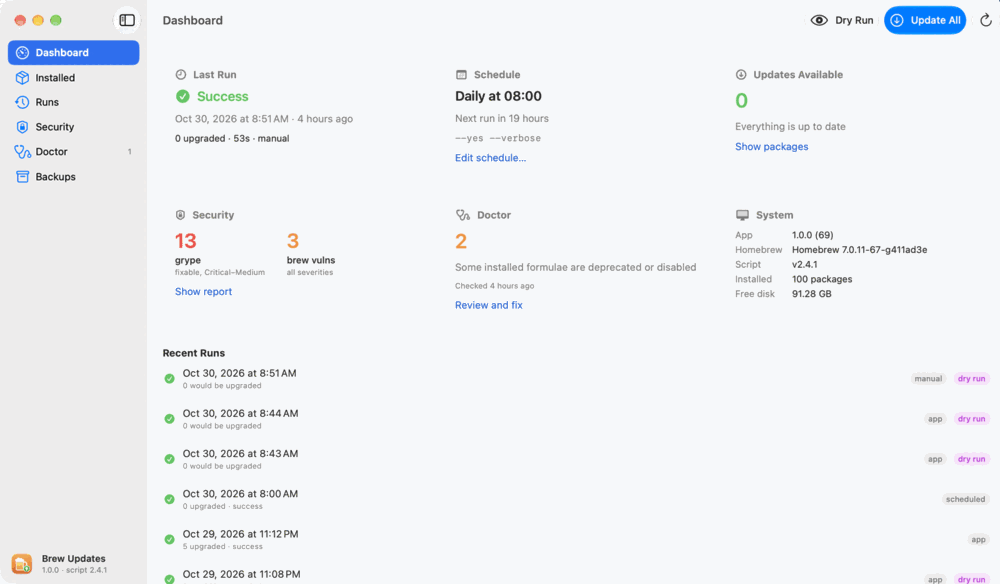The height and width of the screenshot is (584, 1000).
Task: Click the Doctor issues count 2
Action: [x=461, y=241]
